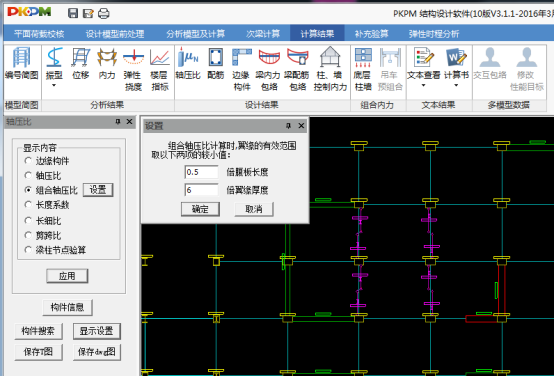
Task: Confirm dialog with 确定 button
Action: pos(200,209)
